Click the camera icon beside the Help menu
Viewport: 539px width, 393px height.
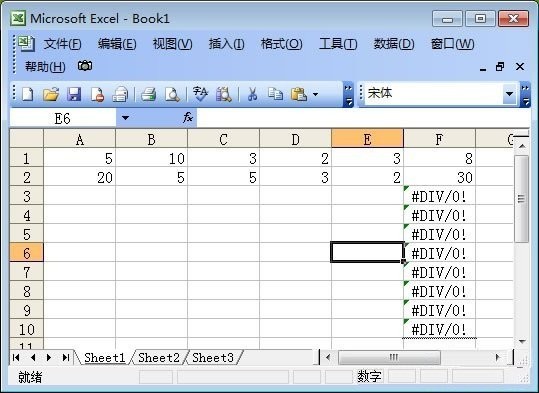pos(85,65)
